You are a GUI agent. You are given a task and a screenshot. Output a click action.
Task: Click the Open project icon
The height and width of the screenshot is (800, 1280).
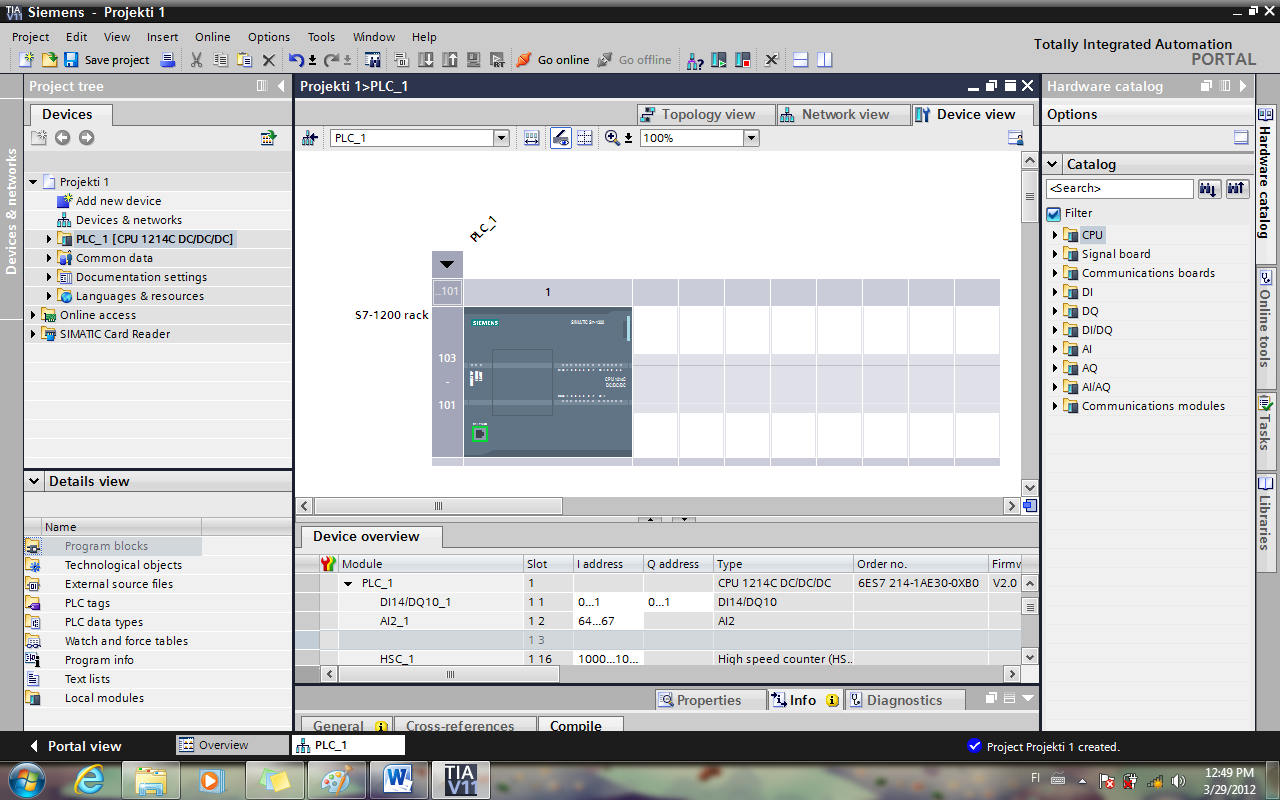click(x=48, y=60)
